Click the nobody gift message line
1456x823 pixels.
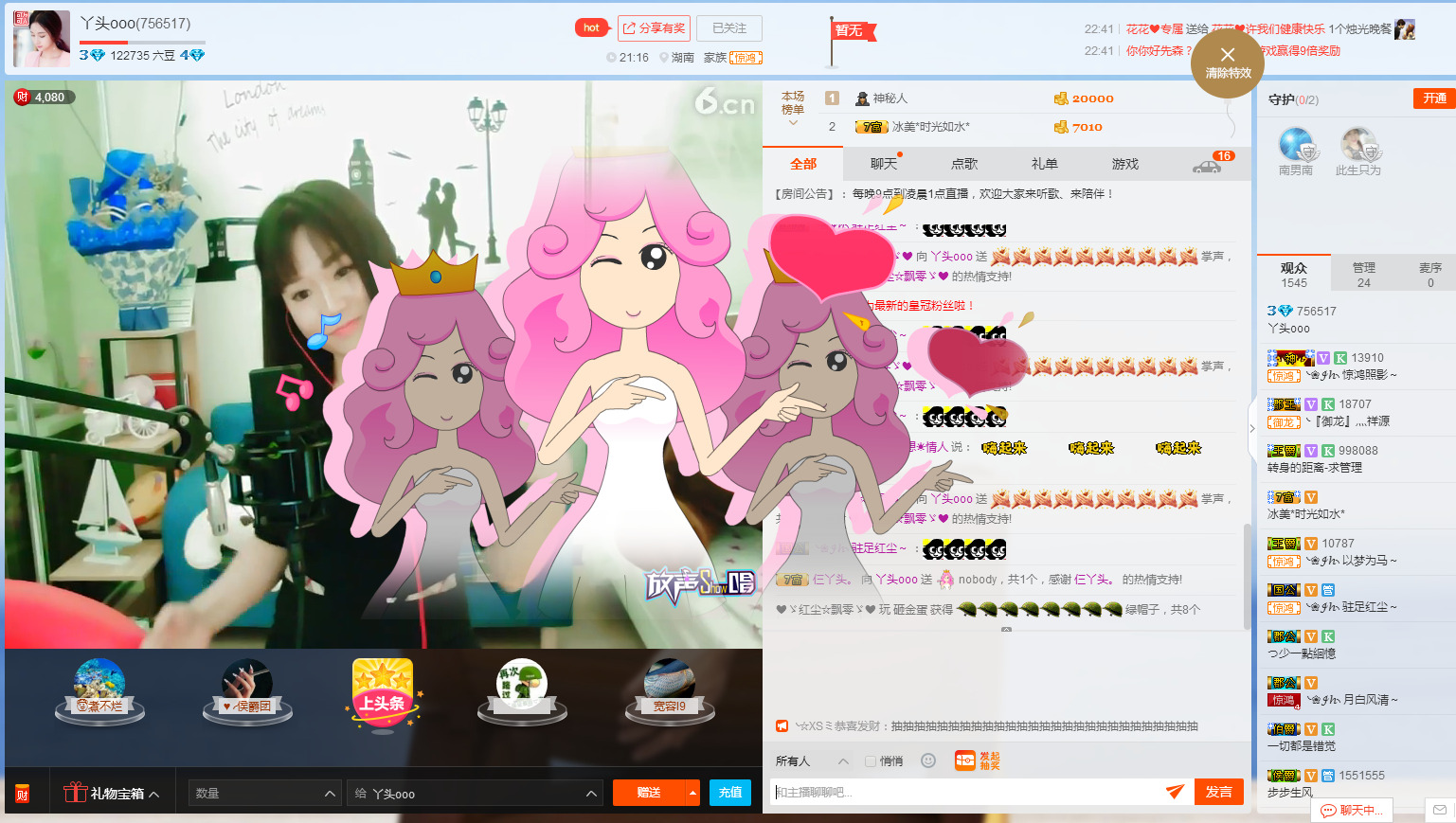(980, 580)
